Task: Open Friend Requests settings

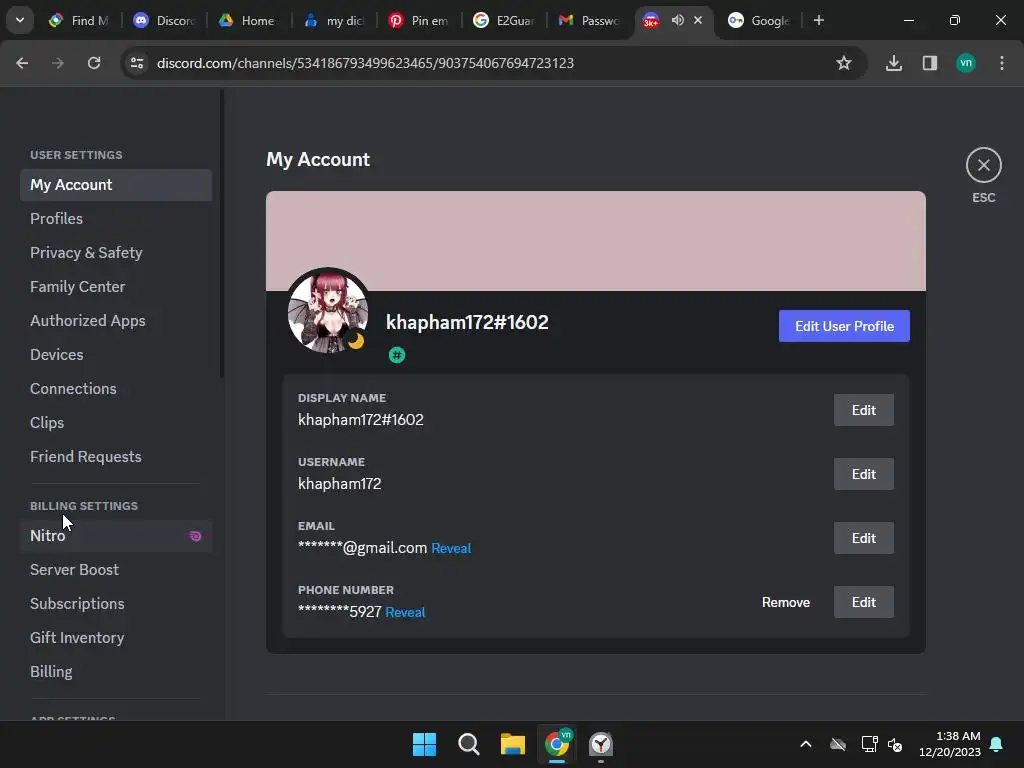Action: pyautogui.click(x=116, y=456)
